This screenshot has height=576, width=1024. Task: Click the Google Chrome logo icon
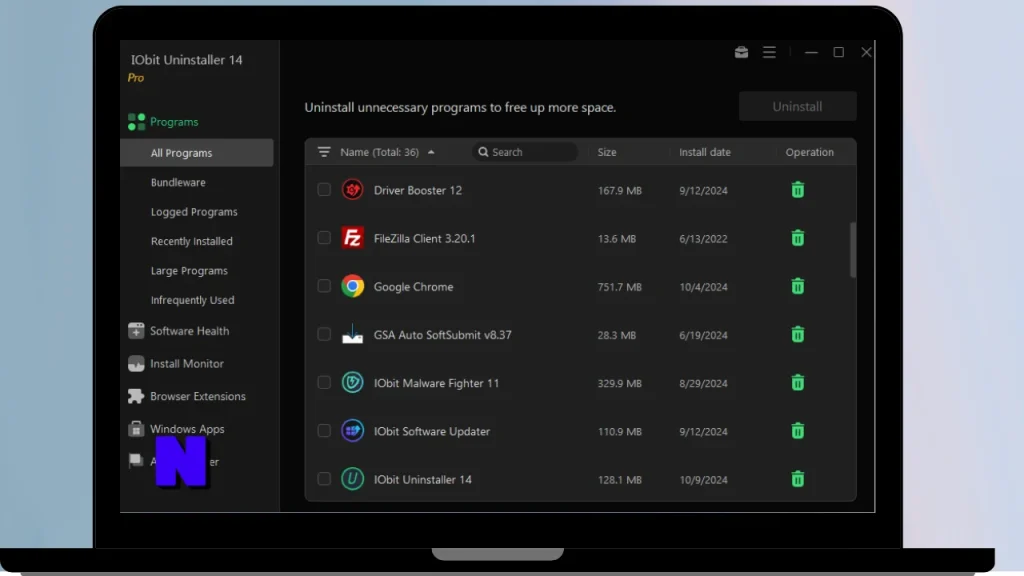point(353,286)
